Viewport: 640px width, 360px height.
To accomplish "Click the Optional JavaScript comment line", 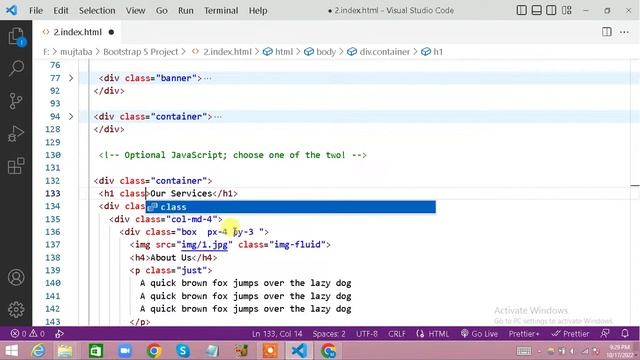I will click(x=232, y=155).
